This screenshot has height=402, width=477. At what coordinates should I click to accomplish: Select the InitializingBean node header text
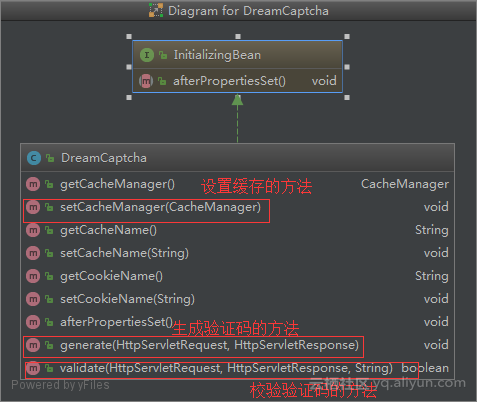(x=217, y=55)
